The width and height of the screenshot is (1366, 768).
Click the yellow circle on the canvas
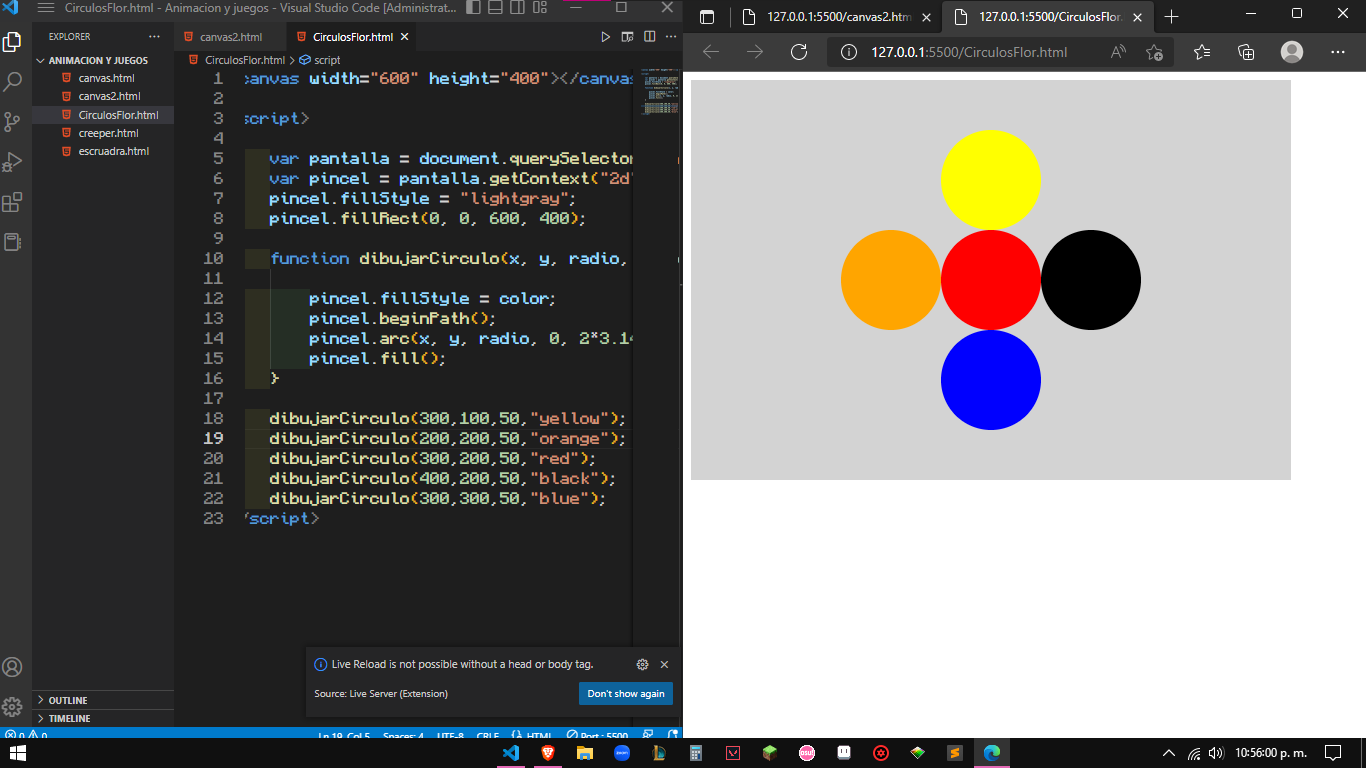pos(991,180)
